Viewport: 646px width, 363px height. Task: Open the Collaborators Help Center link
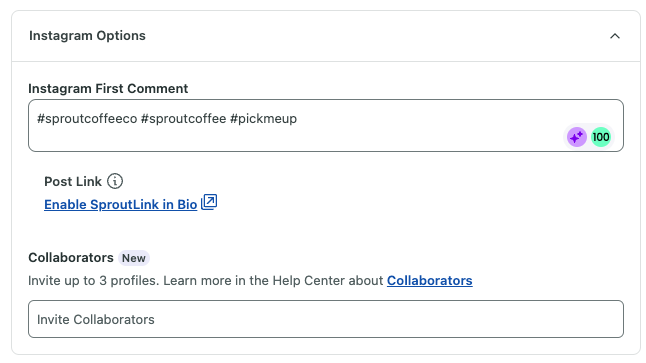point(429,281)
